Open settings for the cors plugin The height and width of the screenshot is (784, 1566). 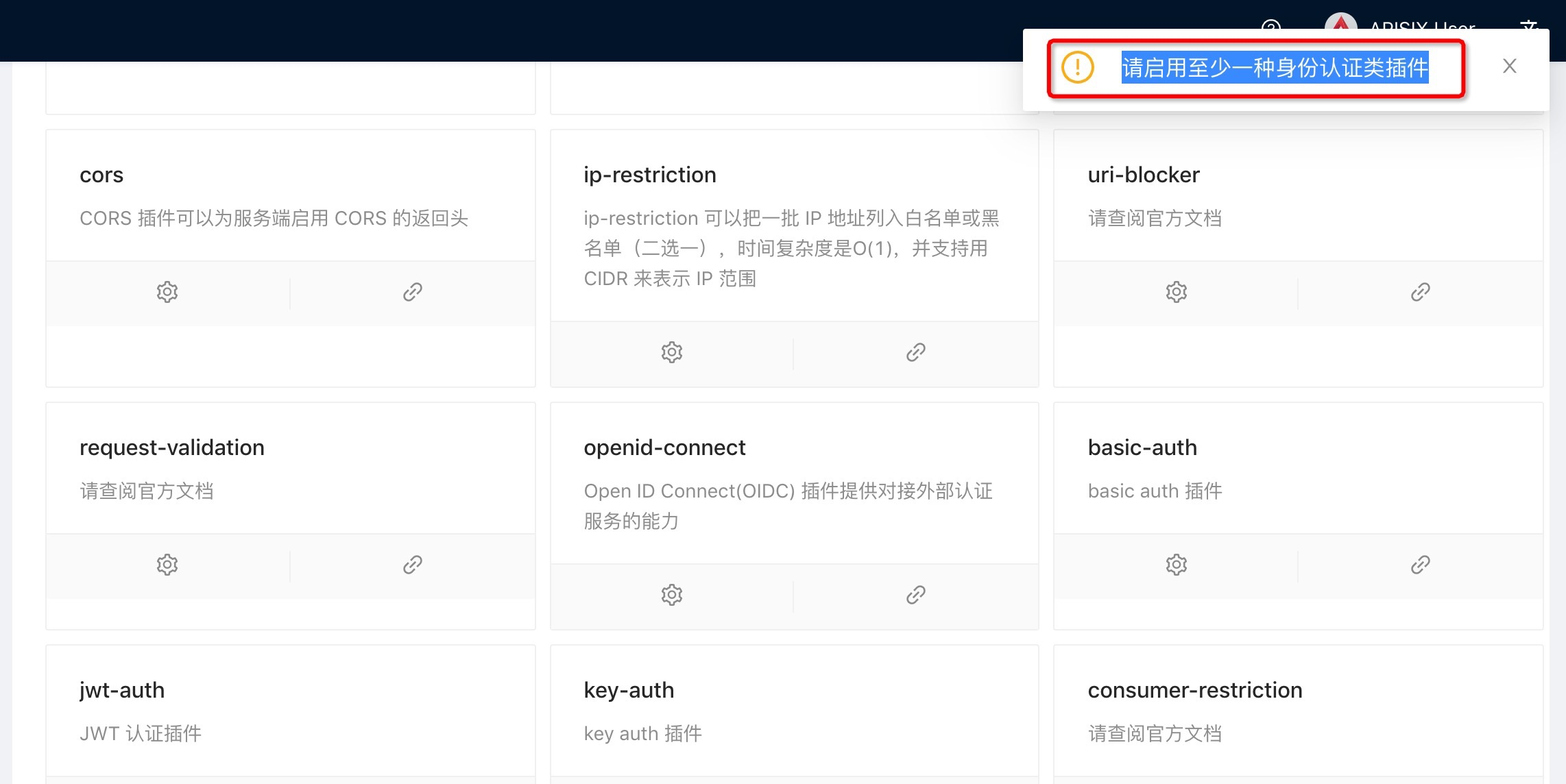pos(167,292)
